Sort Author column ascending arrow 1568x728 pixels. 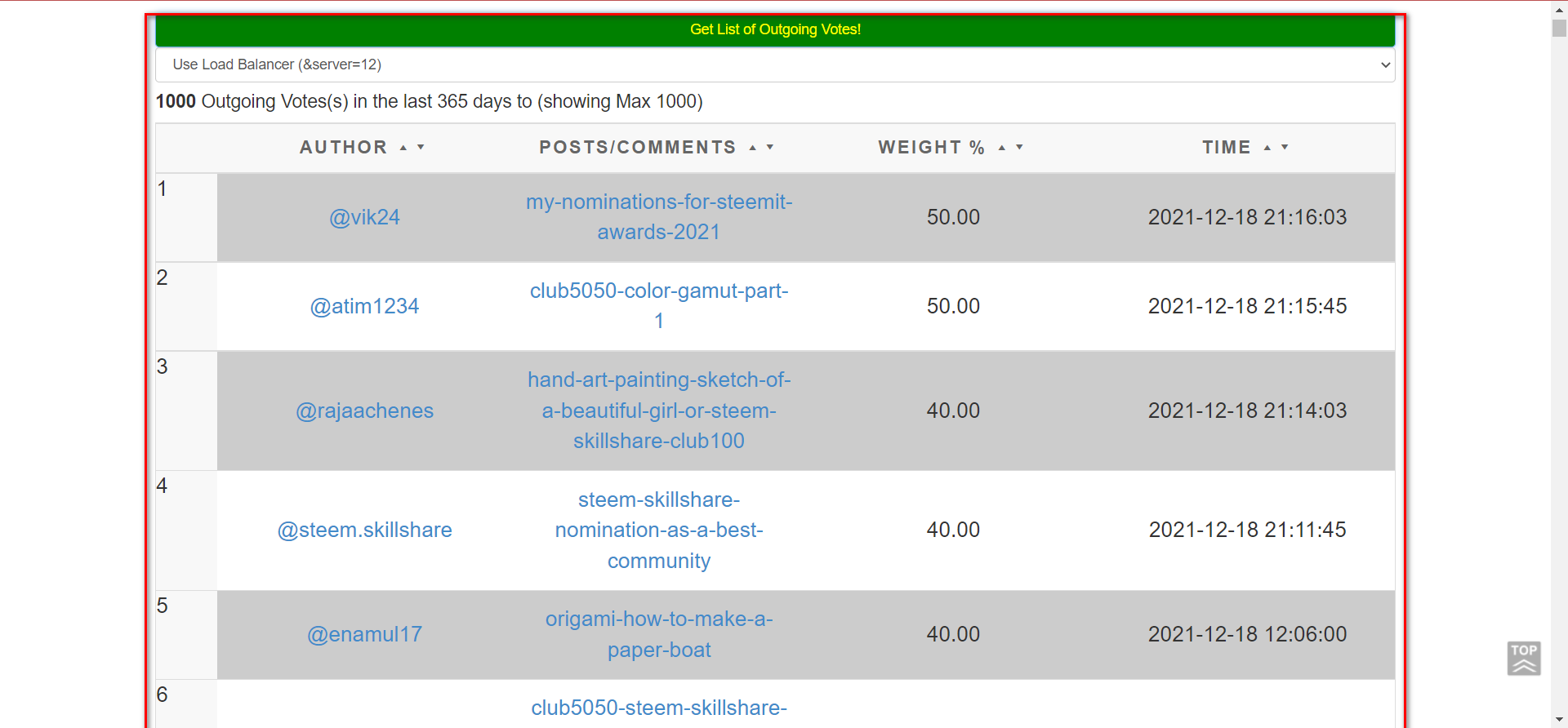(403, 148)
